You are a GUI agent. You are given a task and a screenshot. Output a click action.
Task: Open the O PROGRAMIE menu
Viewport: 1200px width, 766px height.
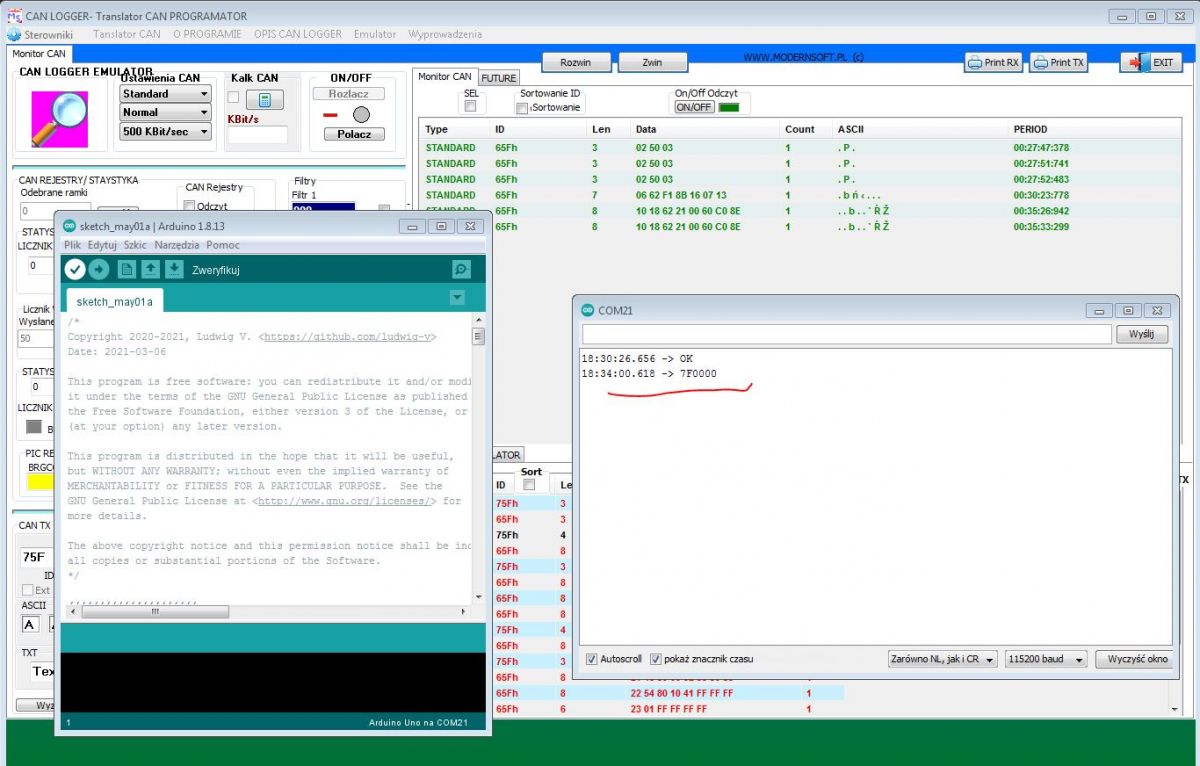coord(207,34)
